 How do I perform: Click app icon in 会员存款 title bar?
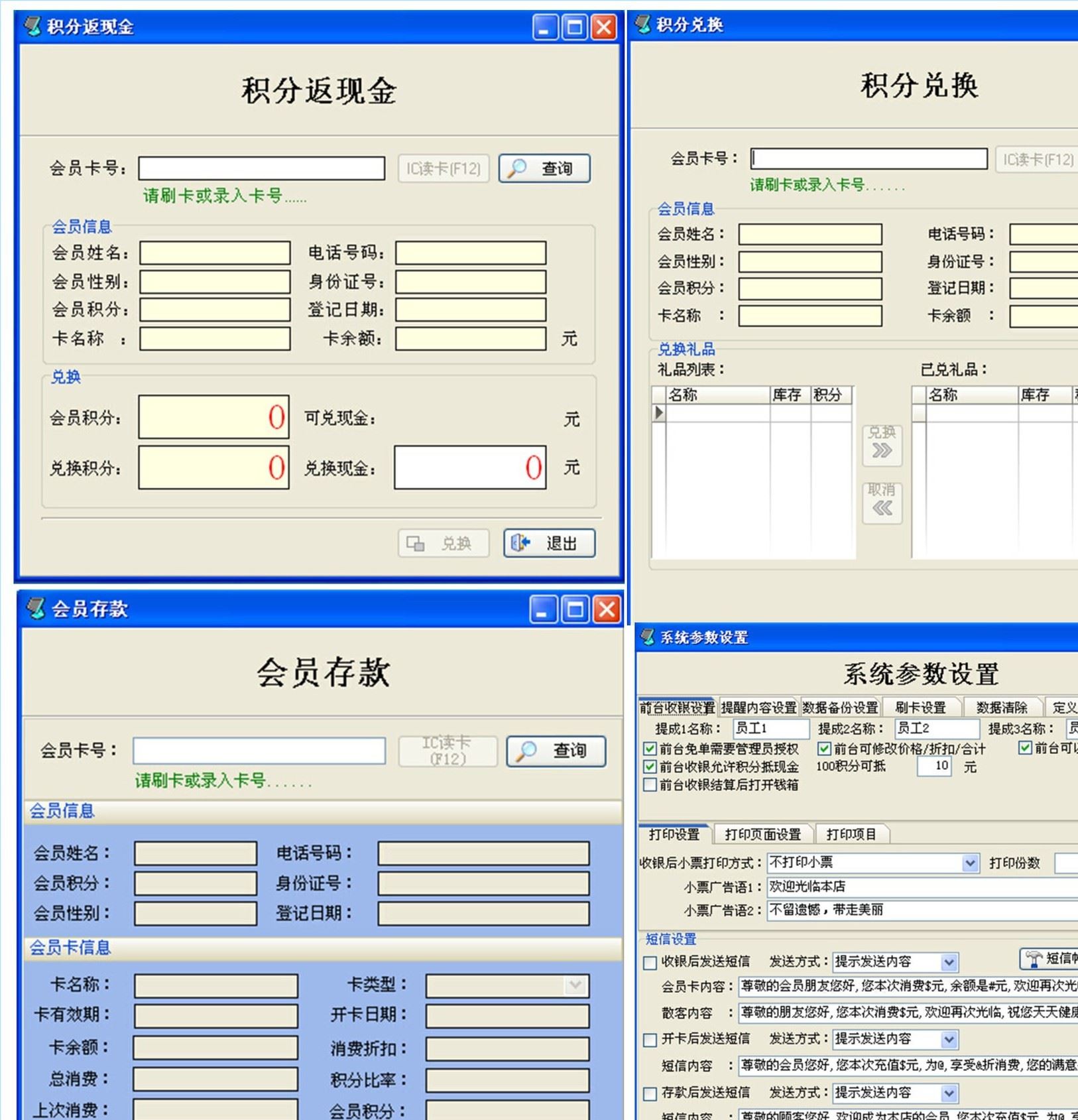[x=36, y=608]
